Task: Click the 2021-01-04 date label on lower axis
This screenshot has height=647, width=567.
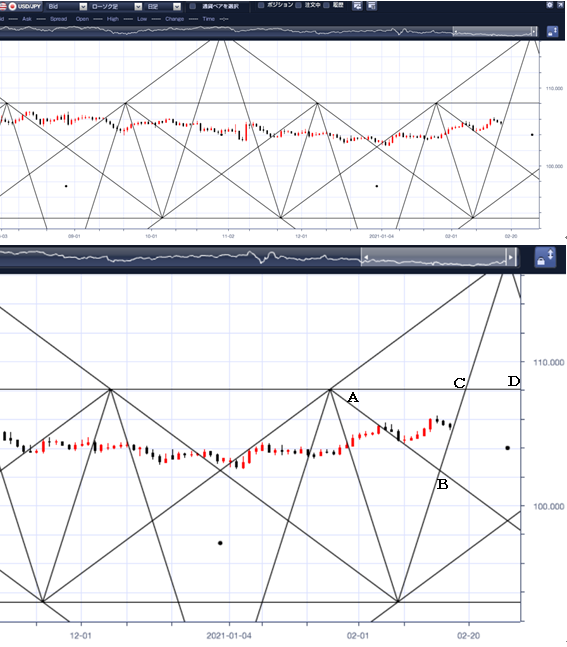Action: pyautogui.click(x=229, y=635)
